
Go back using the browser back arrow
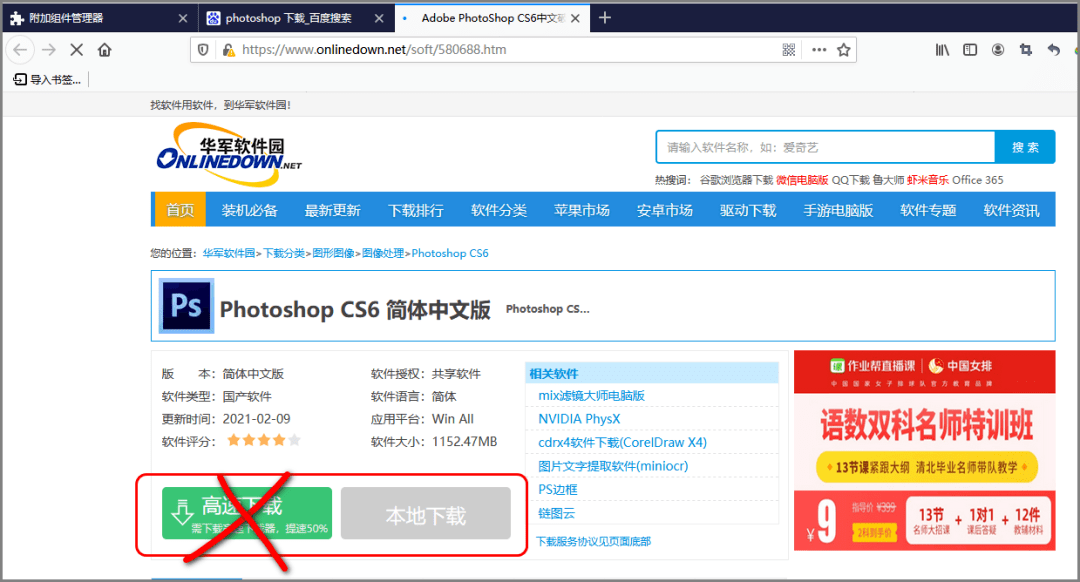point(20,50)
